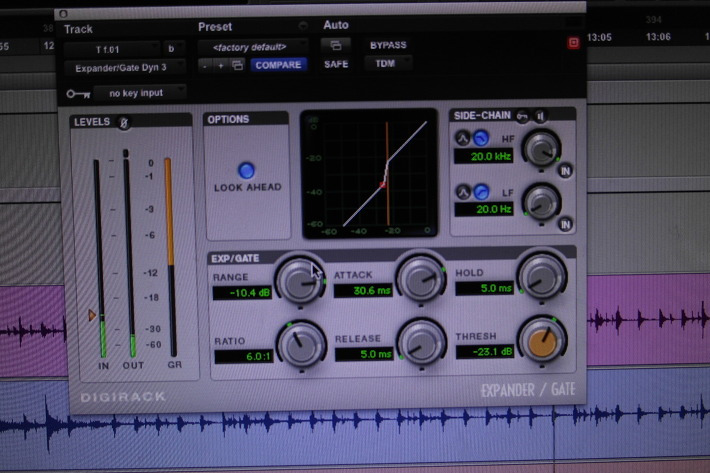Click the Ratio value field 6.0:1
710x473 pixels.
[x=244, y=357]
